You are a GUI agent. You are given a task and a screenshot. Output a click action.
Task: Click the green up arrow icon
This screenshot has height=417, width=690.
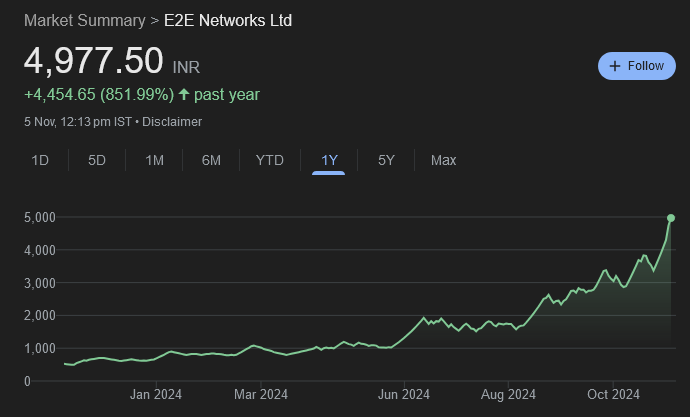pos(184,94)
